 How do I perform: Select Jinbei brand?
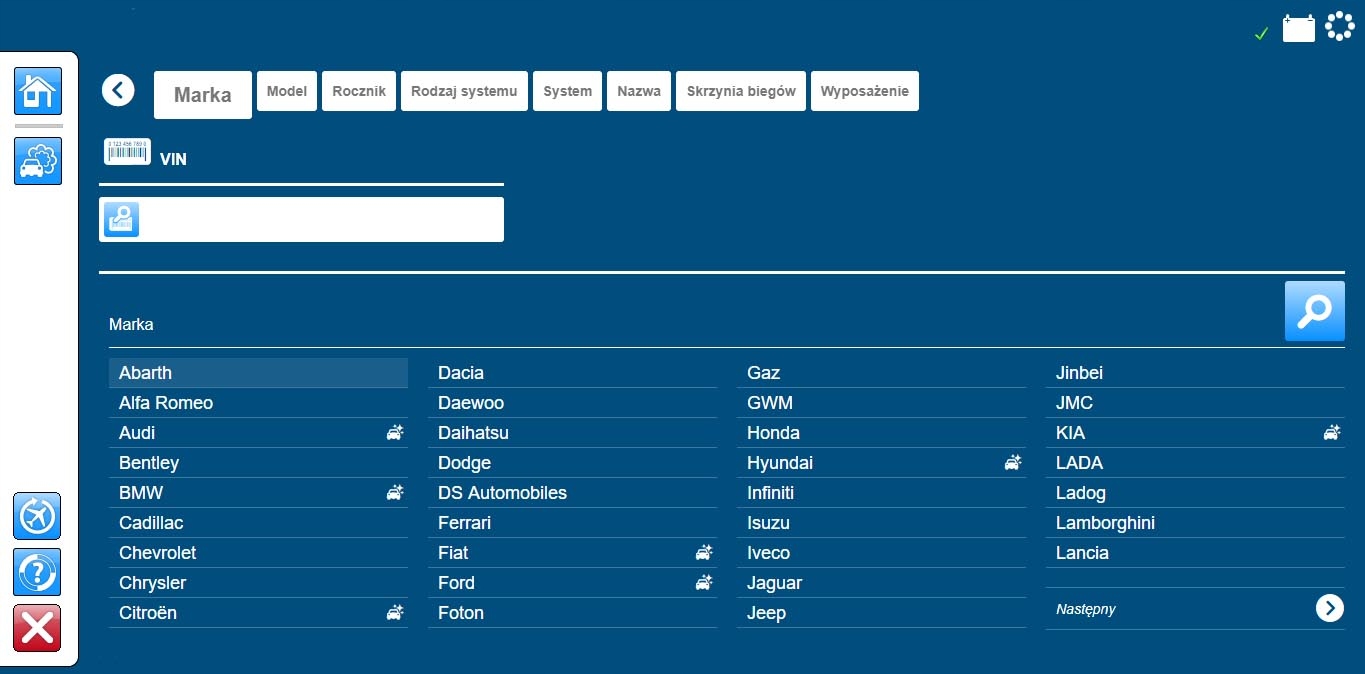coord(1195,373)
